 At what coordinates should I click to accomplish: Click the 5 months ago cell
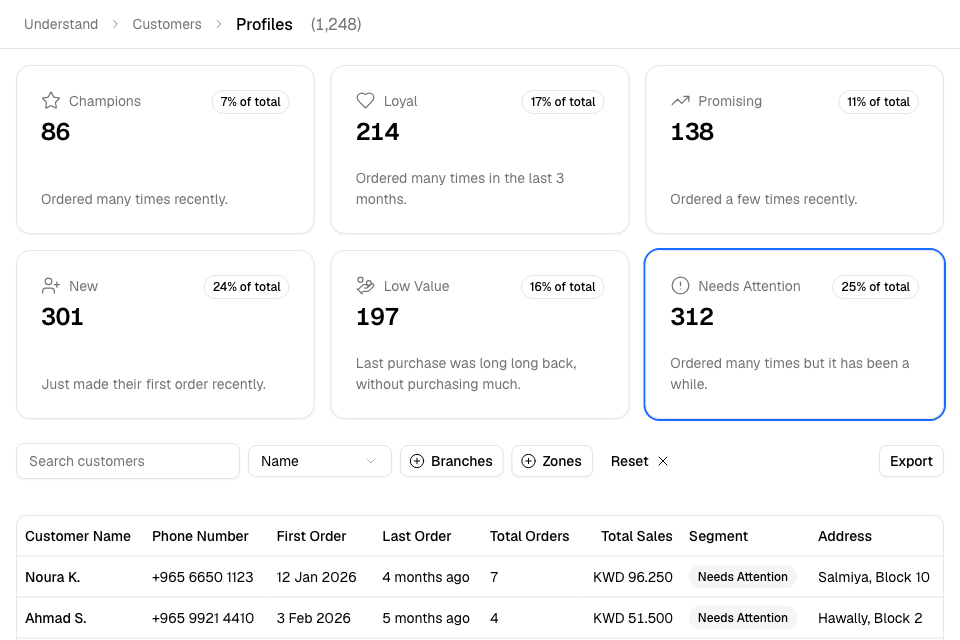point(426,618)
